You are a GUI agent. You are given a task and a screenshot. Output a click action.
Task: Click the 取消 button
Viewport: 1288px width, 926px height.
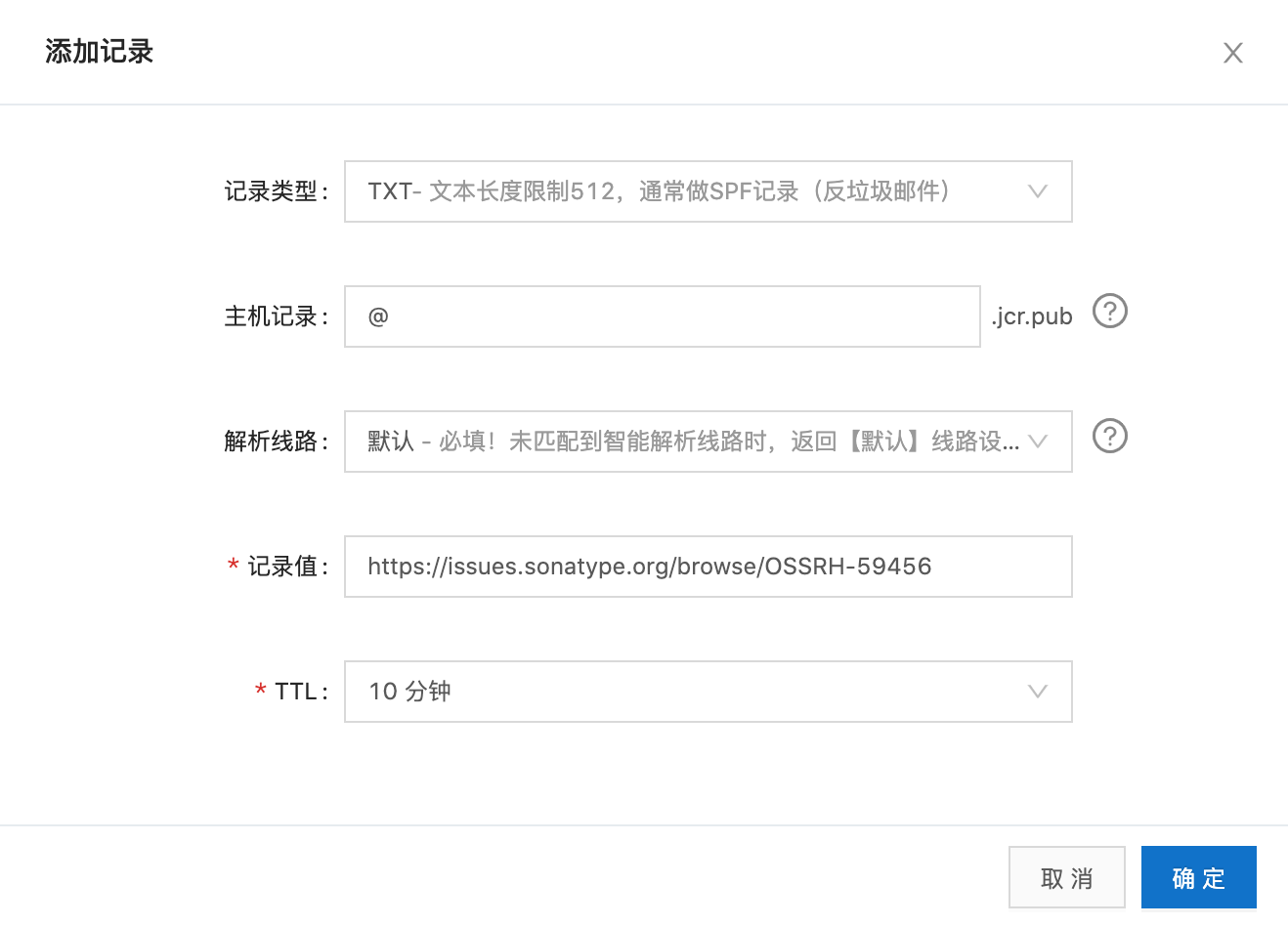(1067, 878)
